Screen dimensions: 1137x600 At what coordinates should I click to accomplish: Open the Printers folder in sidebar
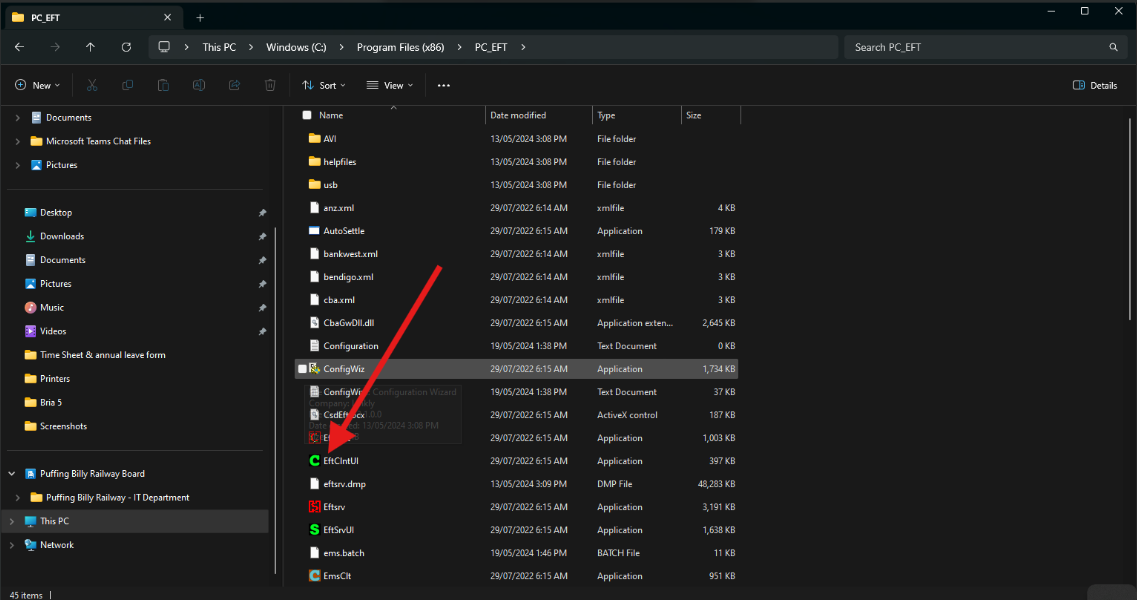click(x=55, y=379)
